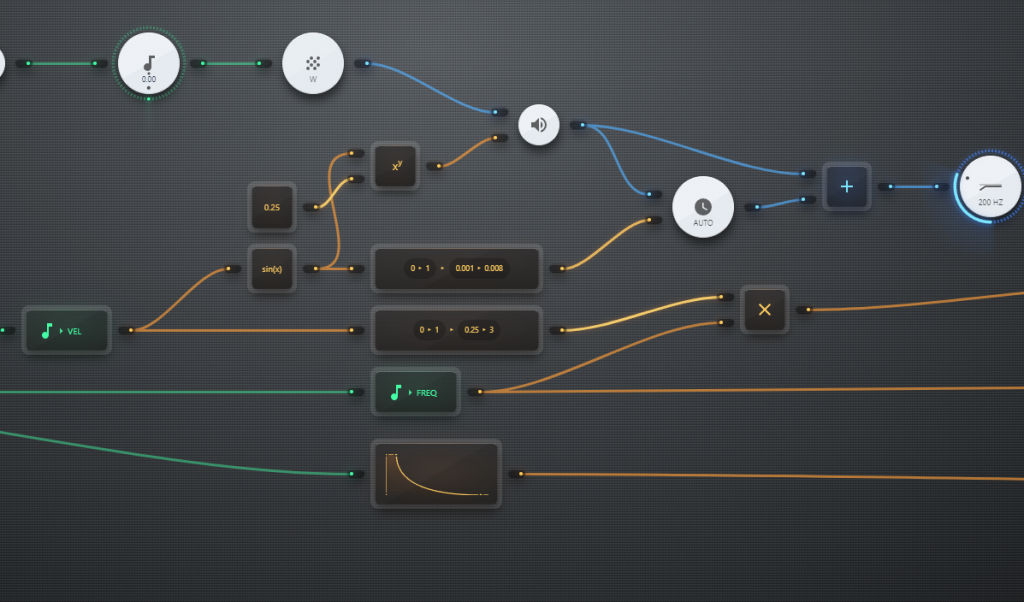Edit the 0.001 › 0.008 output range
Image resolution: width=1024 pixels, height=602 pixels.
pyautogui.click(x=479, y=267)
